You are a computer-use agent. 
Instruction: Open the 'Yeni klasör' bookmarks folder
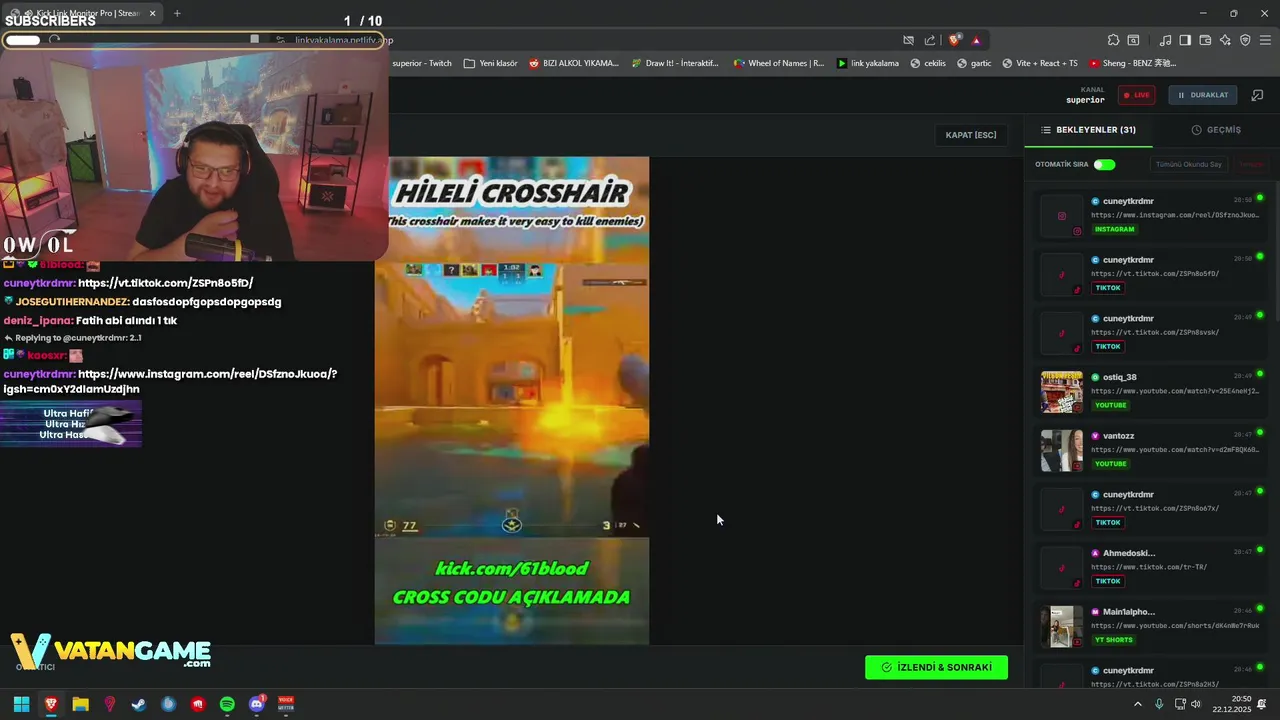click(491, 63)
